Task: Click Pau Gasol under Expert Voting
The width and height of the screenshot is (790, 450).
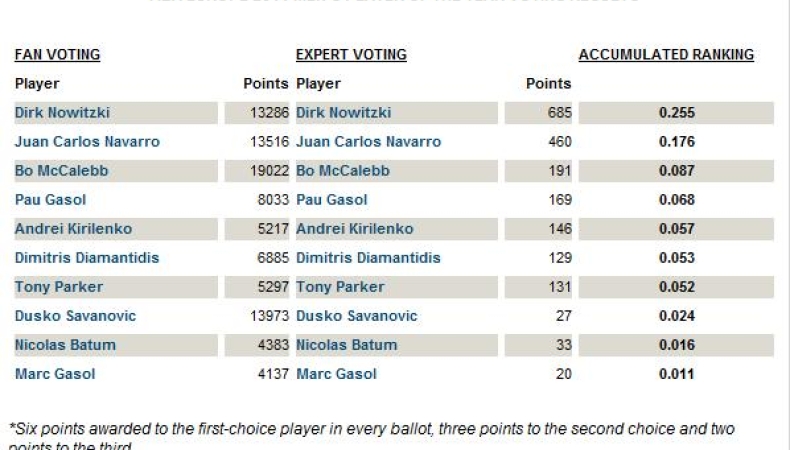Action: coord(331,200)
